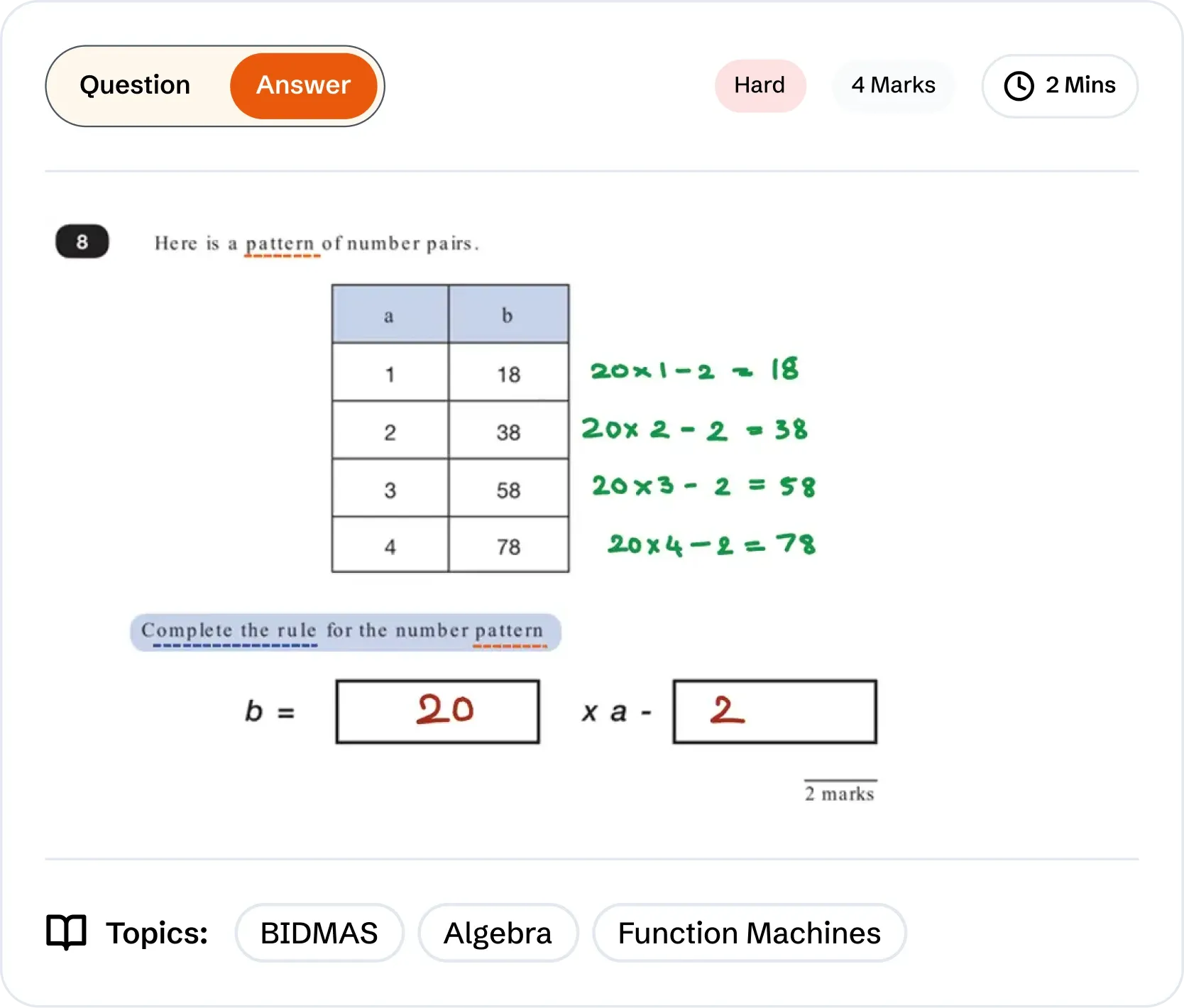Click the Hard difficulty badge
Viewport: 1184px width, 1008px height.
760,85
